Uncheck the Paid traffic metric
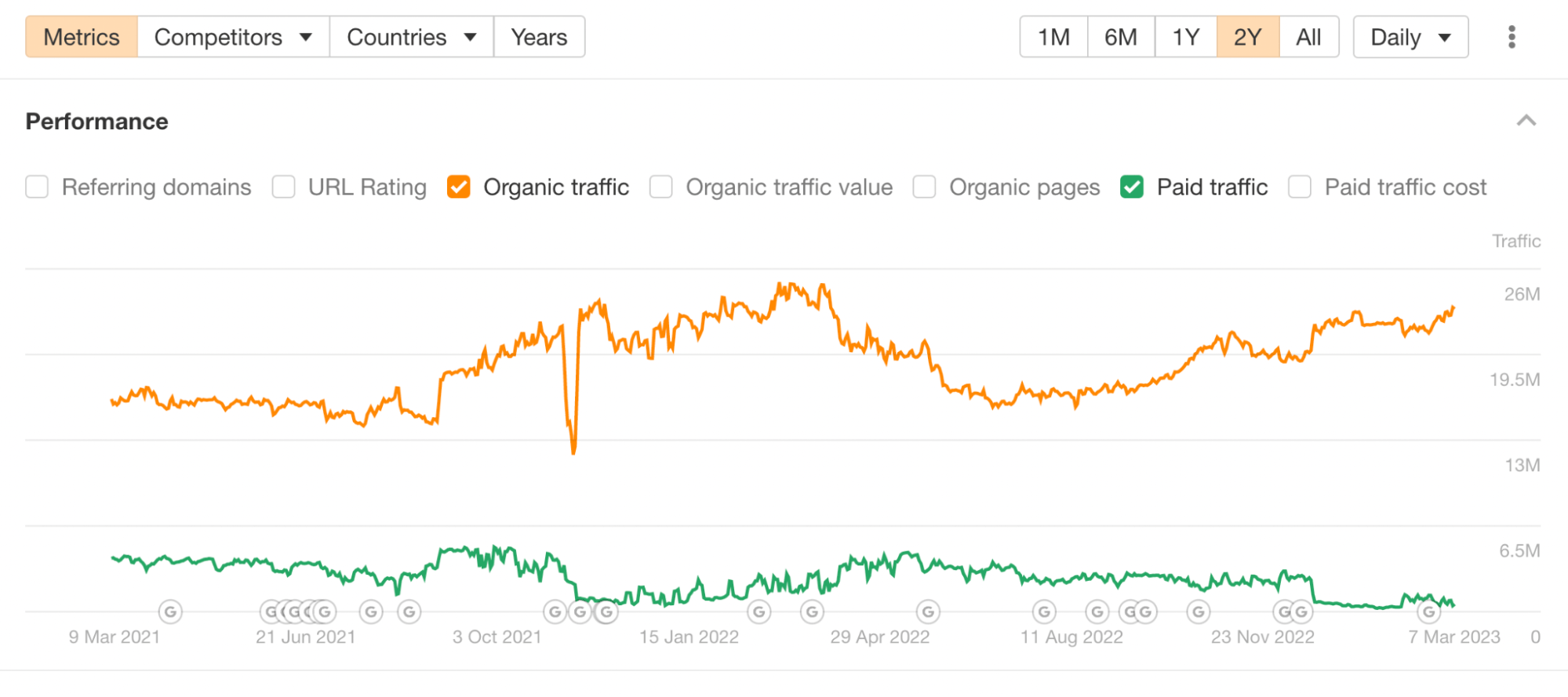This screenshot has height=697, width=1568. [x=1131, y=187]
